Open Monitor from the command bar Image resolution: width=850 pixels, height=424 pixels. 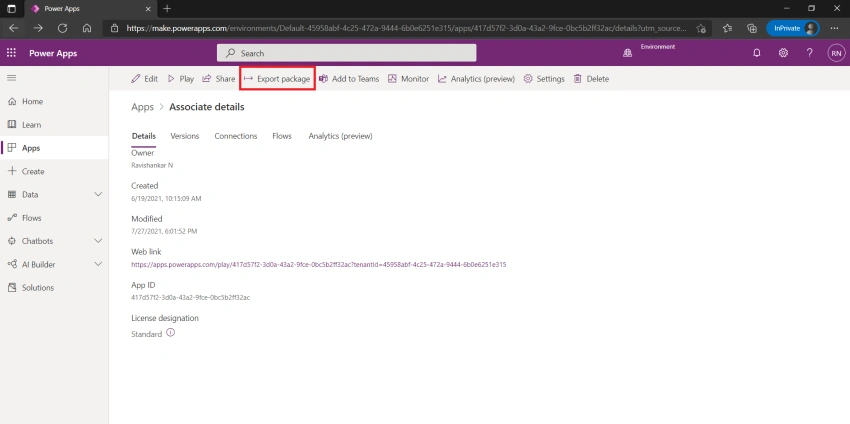click(x=408, y=79)
